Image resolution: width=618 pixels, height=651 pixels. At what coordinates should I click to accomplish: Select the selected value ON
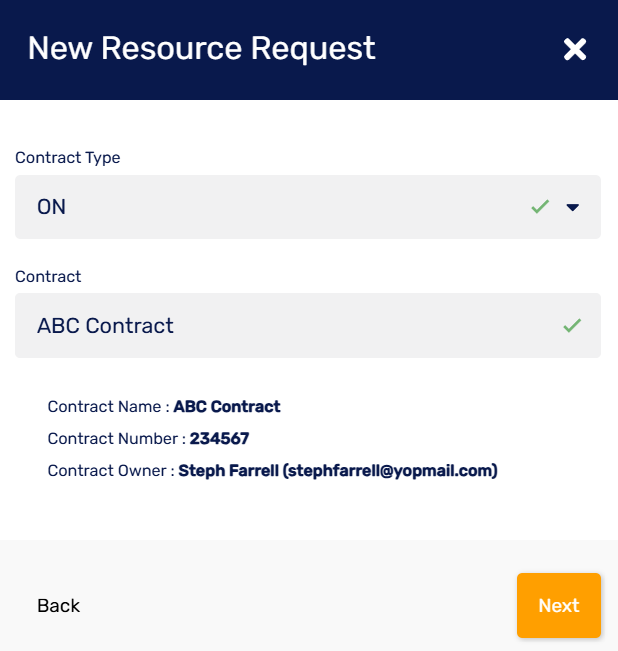[x=52, y=207]
